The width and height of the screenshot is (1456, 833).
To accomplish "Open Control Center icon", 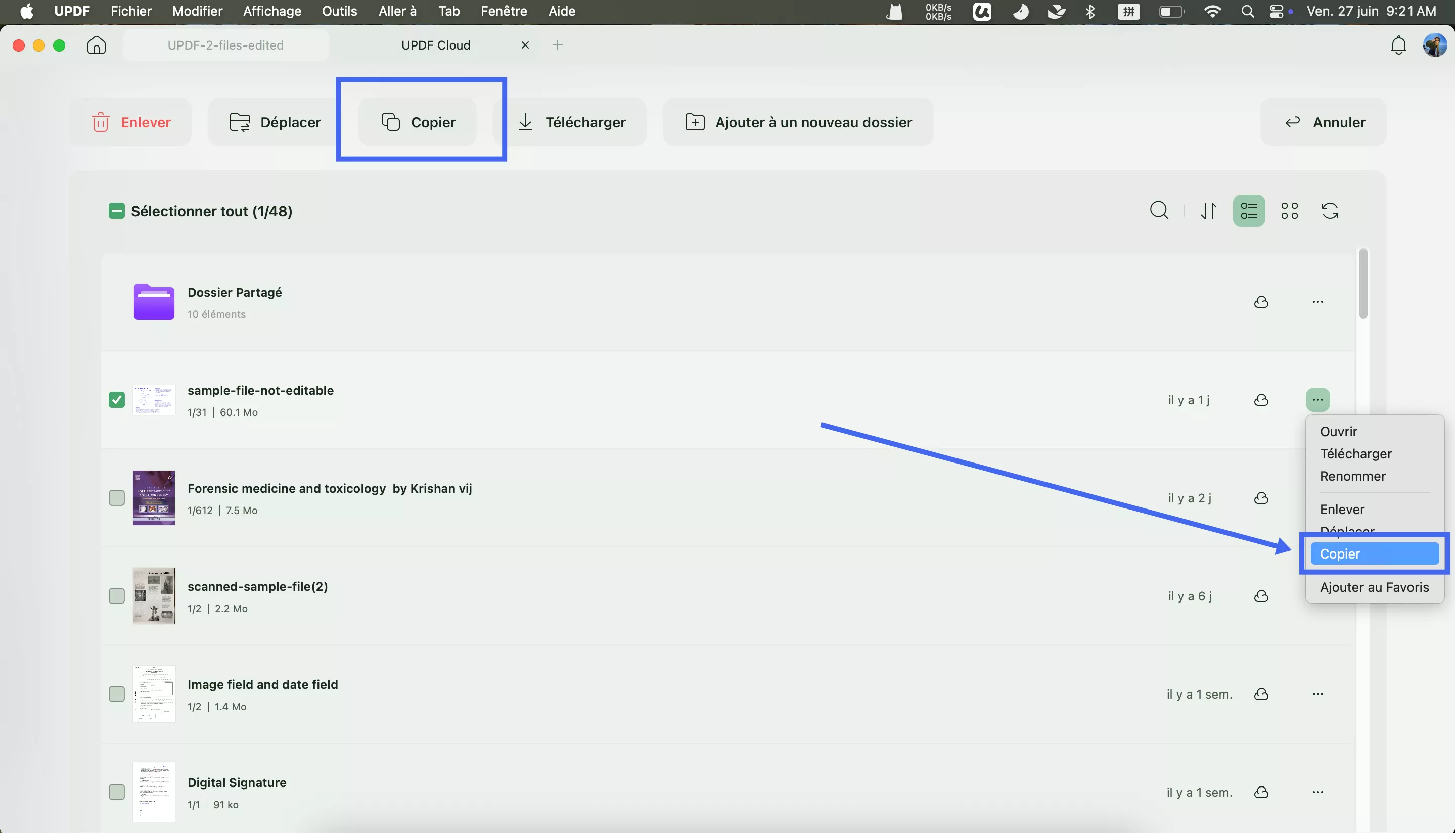I will [1277, 12].
